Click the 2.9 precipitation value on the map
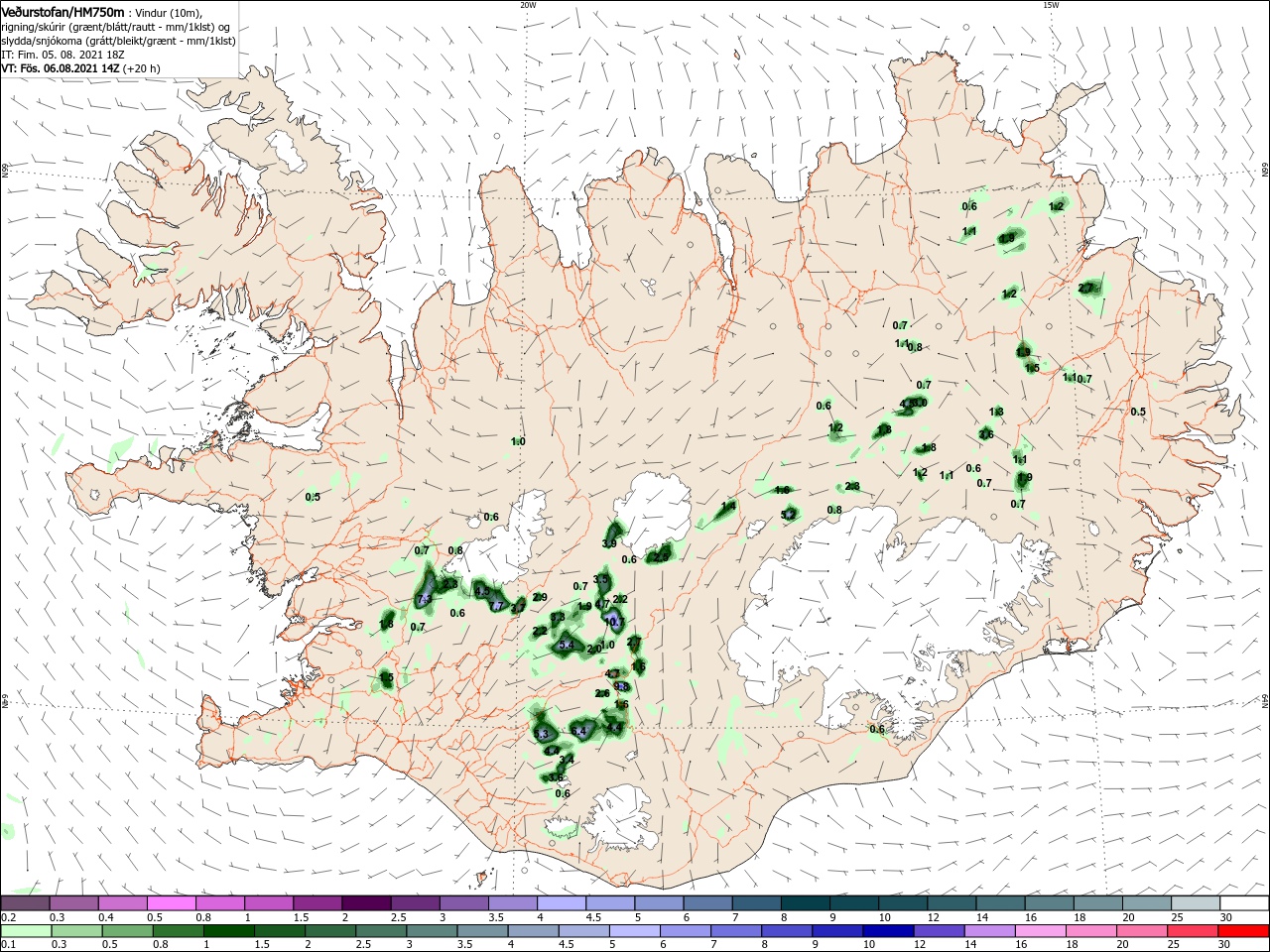This screenshot has width=1270, height=952. (540, 598)
